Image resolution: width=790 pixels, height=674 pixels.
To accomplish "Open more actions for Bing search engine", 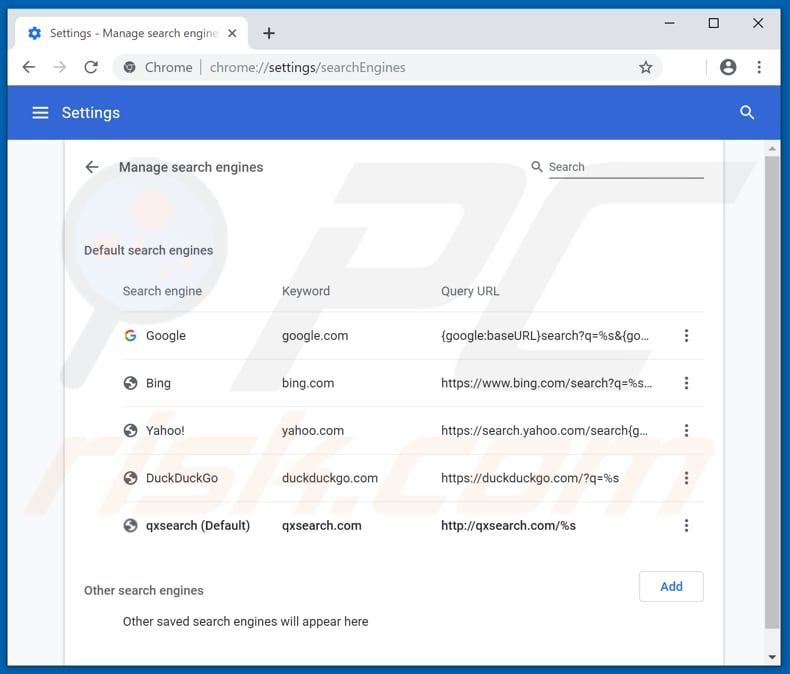I will click(686, 383).
